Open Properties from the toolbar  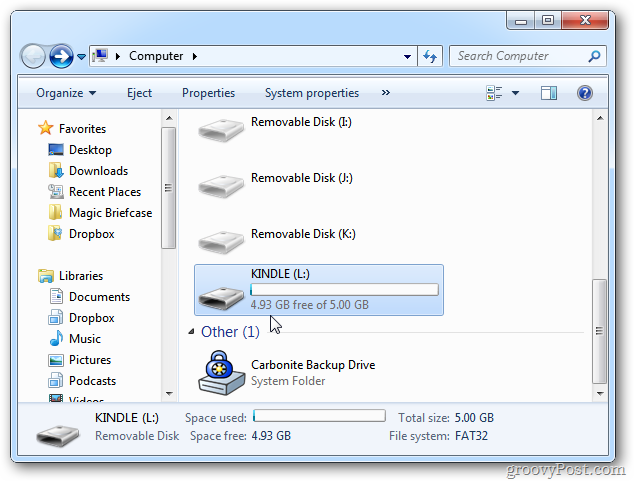tap(208, 93)
